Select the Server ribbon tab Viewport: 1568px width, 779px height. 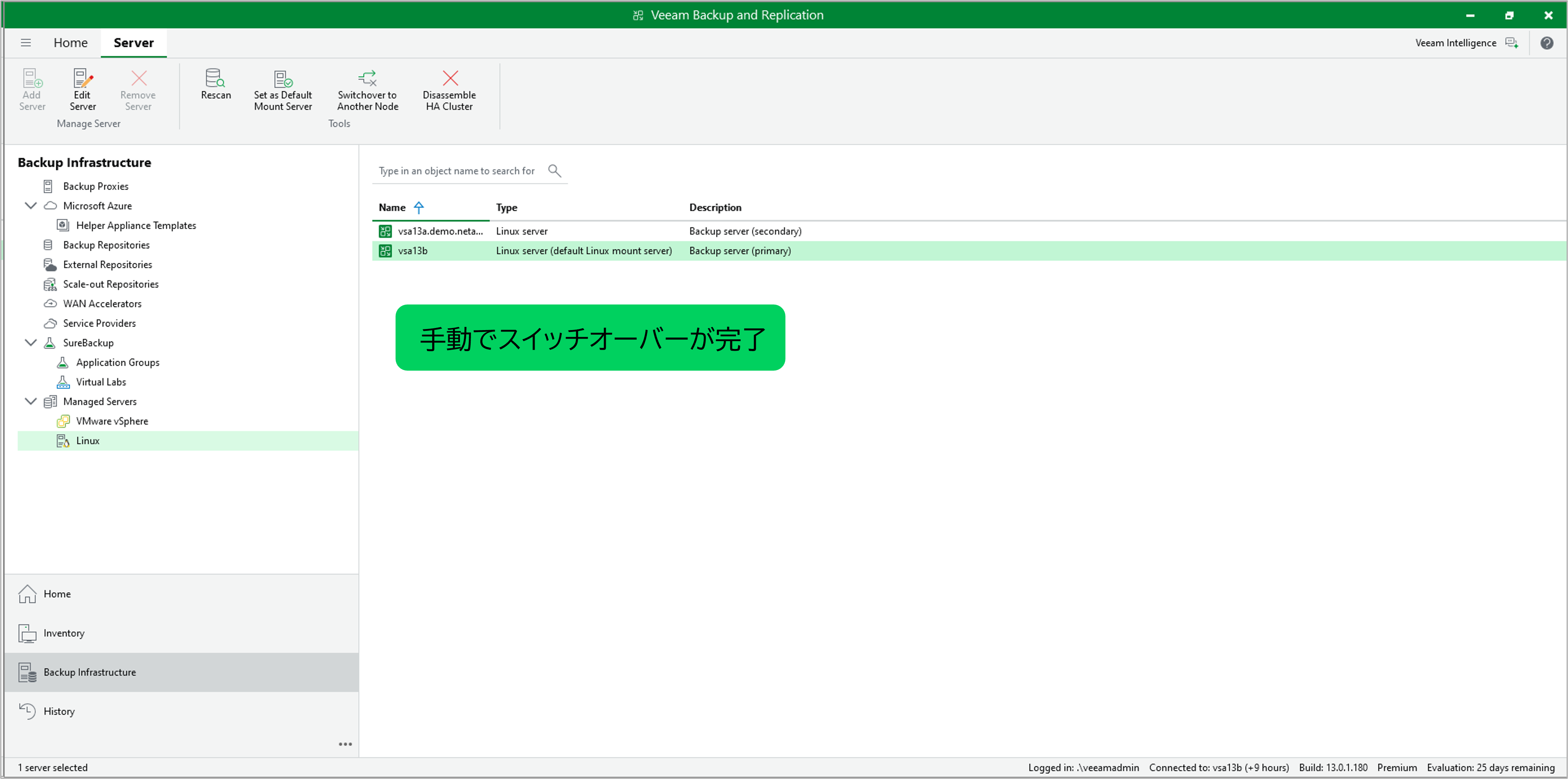[x=133, y=43]
